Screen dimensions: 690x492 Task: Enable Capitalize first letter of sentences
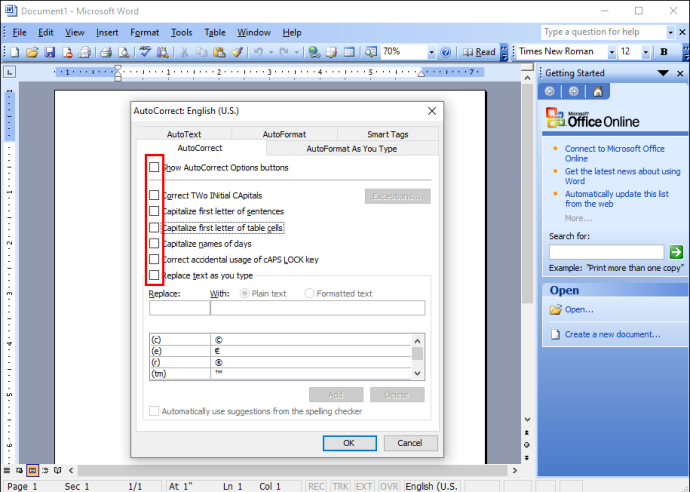(154, 211)
